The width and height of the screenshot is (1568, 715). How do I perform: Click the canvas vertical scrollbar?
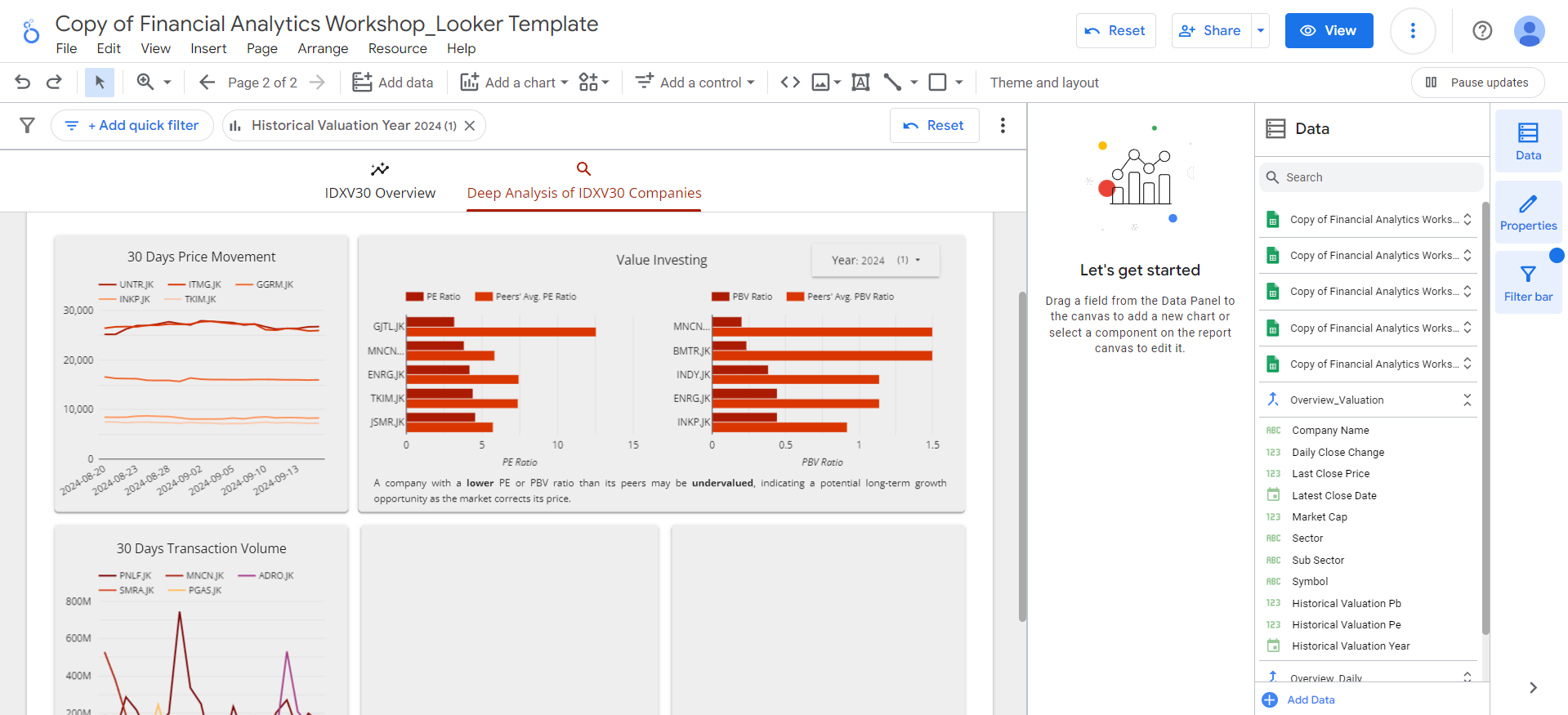[1022, 457]
